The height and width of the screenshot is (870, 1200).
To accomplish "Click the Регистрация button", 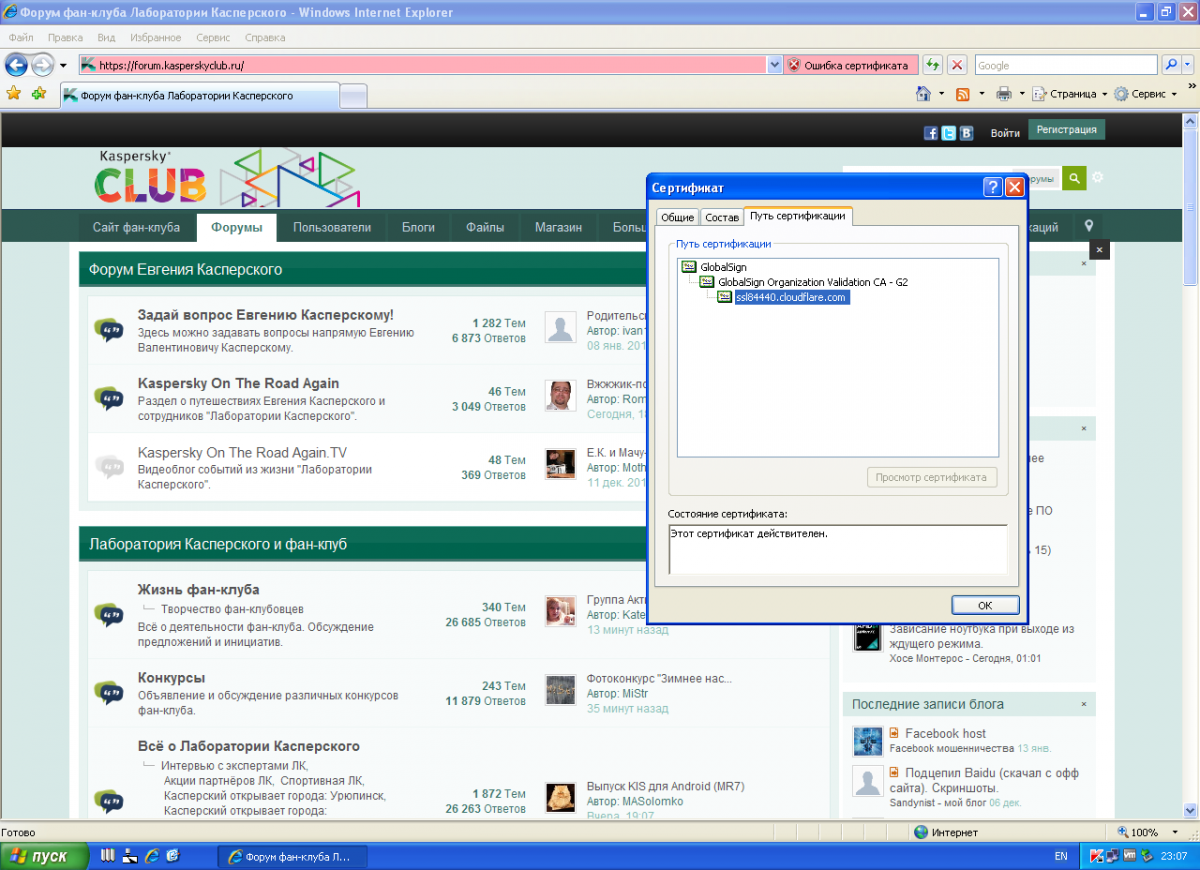I will tap(1066, 130).
